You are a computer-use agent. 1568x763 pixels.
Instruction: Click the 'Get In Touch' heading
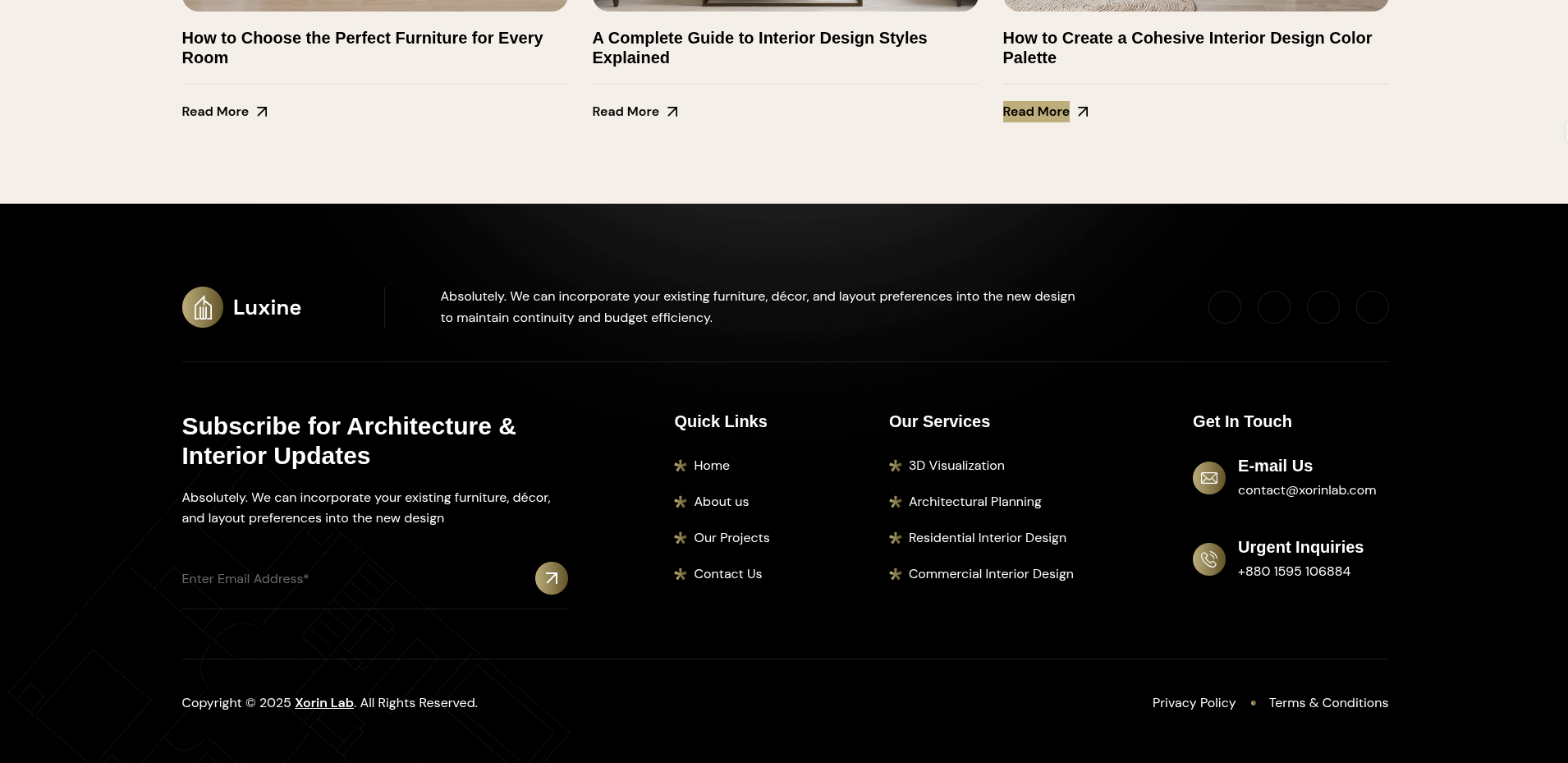point(1242,421)
